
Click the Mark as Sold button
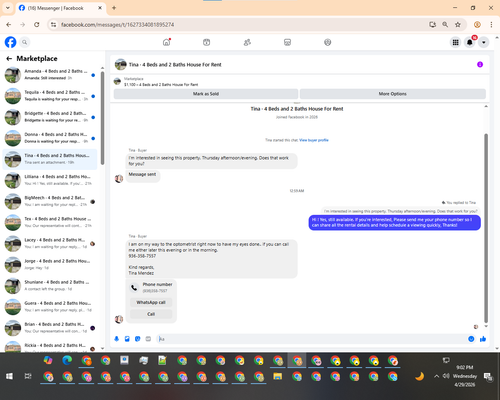click(206, 94)
